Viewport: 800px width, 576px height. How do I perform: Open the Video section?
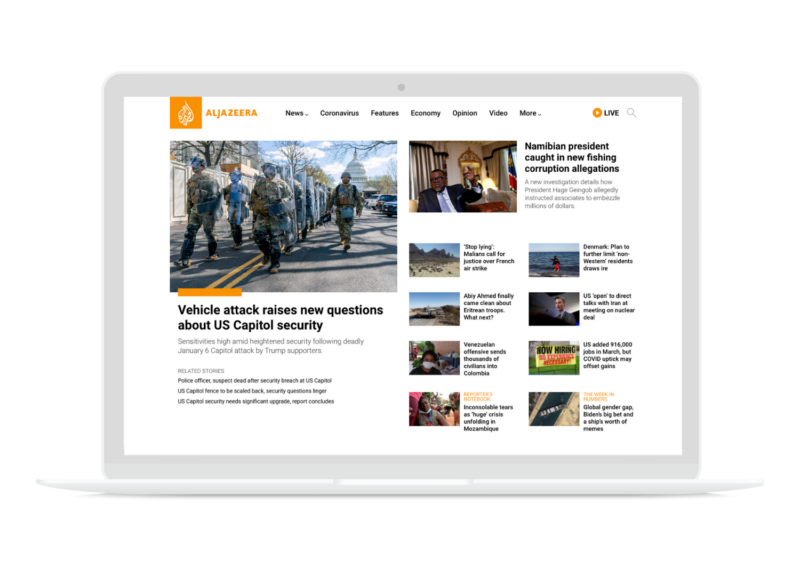[498, 113]
